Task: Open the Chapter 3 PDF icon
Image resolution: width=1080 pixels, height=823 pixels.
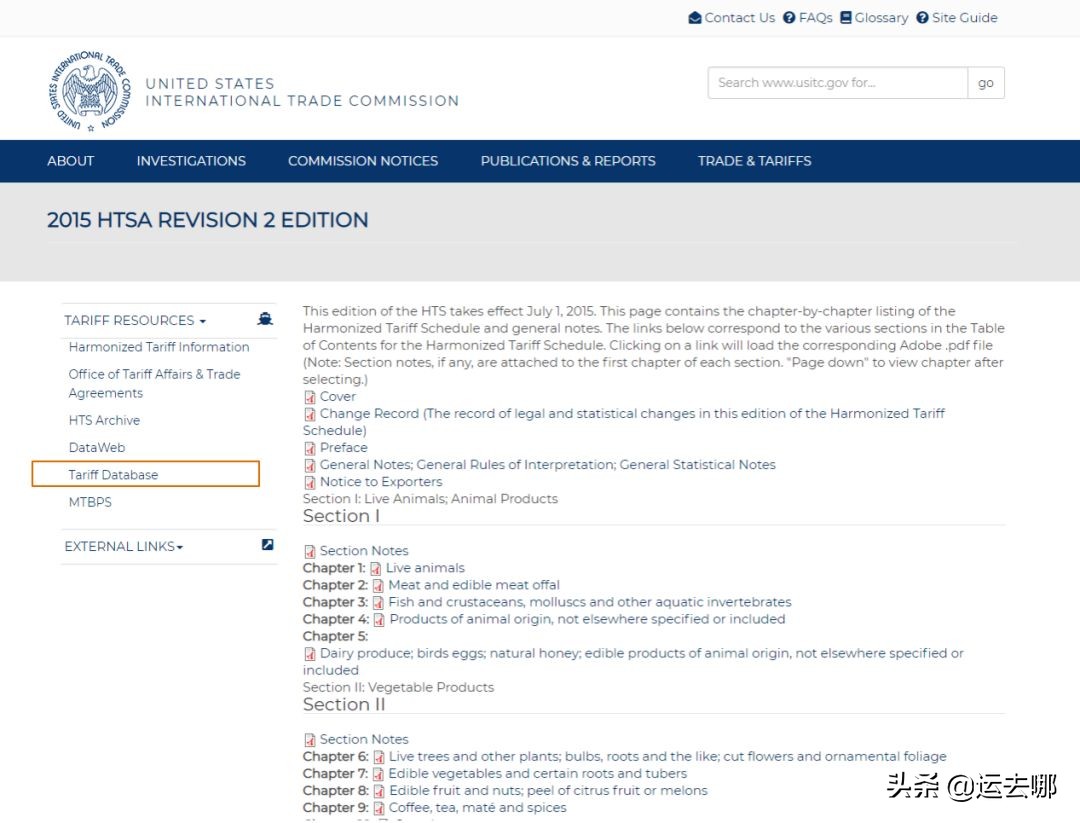Action: [x=378, y=603]
